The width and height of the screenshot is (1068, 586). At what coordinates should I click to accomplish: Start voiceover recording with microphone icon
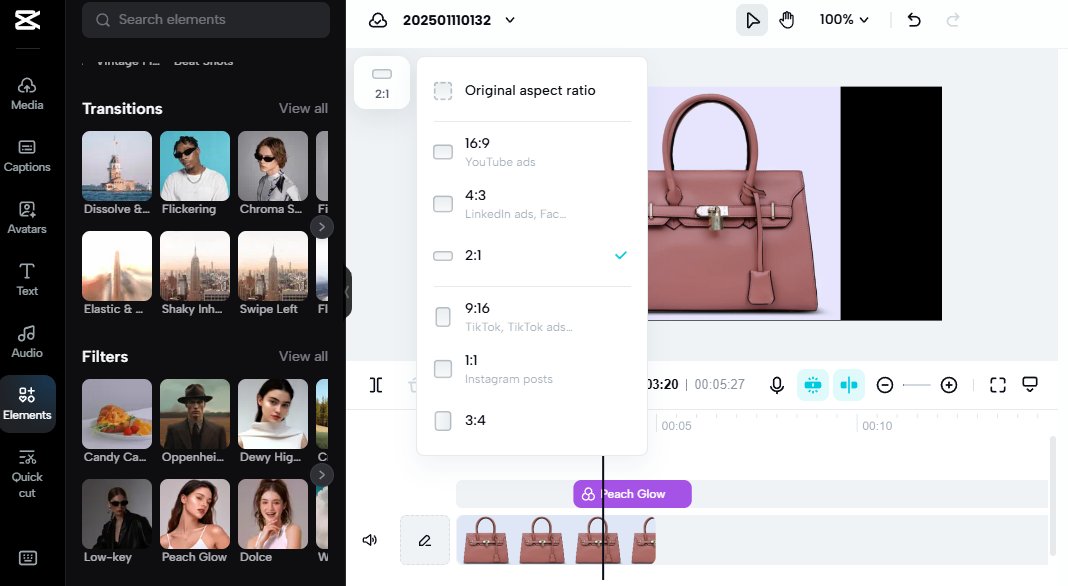(x=776, y=385)
